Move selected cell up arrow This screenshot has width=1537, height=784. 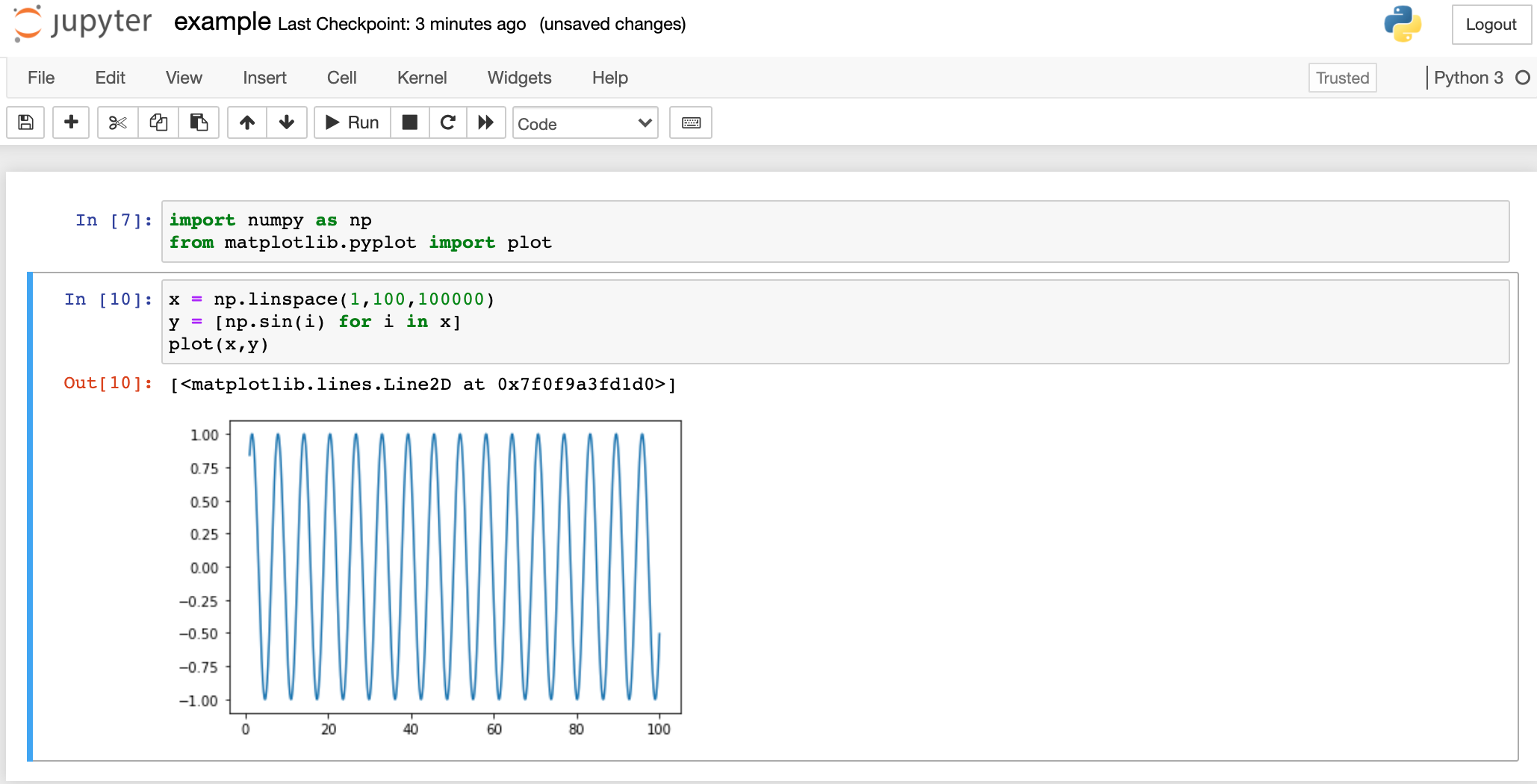coord(247,122)
